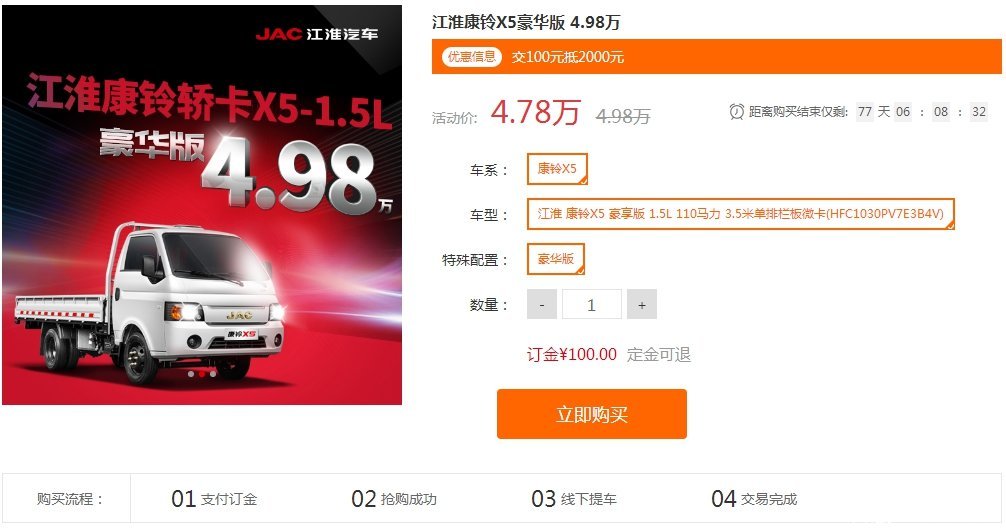The width and height of the screenshot is (1006, 529).
Task: Select the 江淮 康铃X5 豪享版 model option
Action: coord(740,214)
